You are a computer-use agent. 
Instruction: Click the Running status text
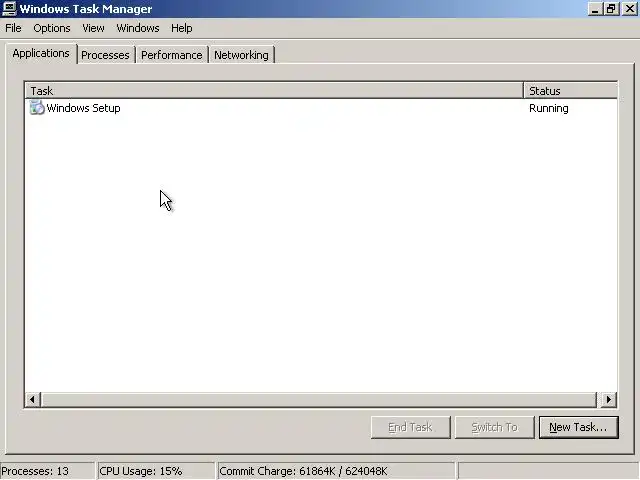[549, 108]
